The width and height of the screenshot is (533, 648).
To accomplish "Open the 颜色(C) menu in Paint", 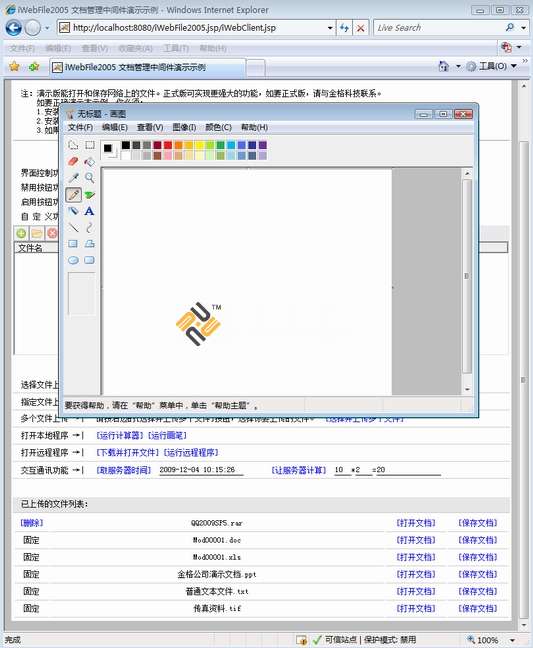I will coord(218,127).
